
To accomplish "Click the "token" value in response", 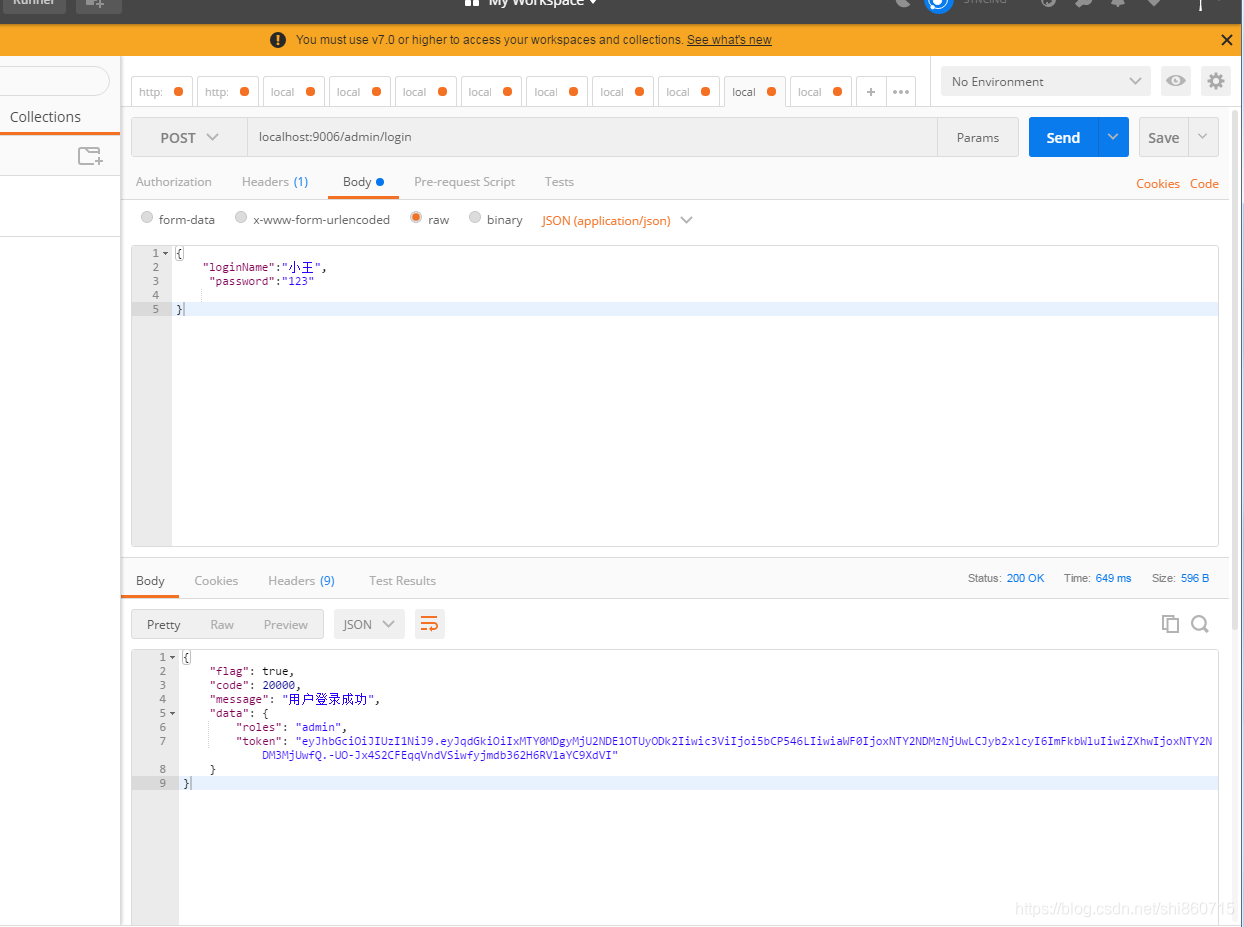I will (752, 748).
